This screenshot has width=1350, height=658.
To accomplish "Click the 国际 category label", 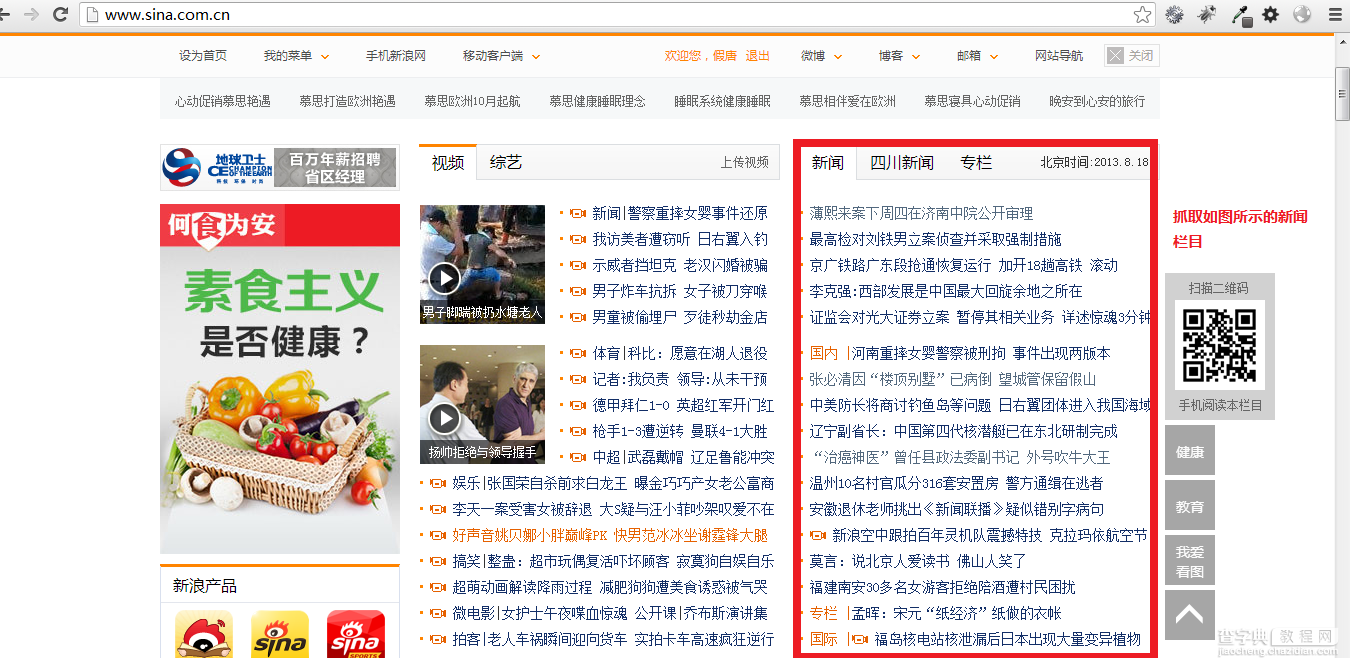I will tap(824, 639).
